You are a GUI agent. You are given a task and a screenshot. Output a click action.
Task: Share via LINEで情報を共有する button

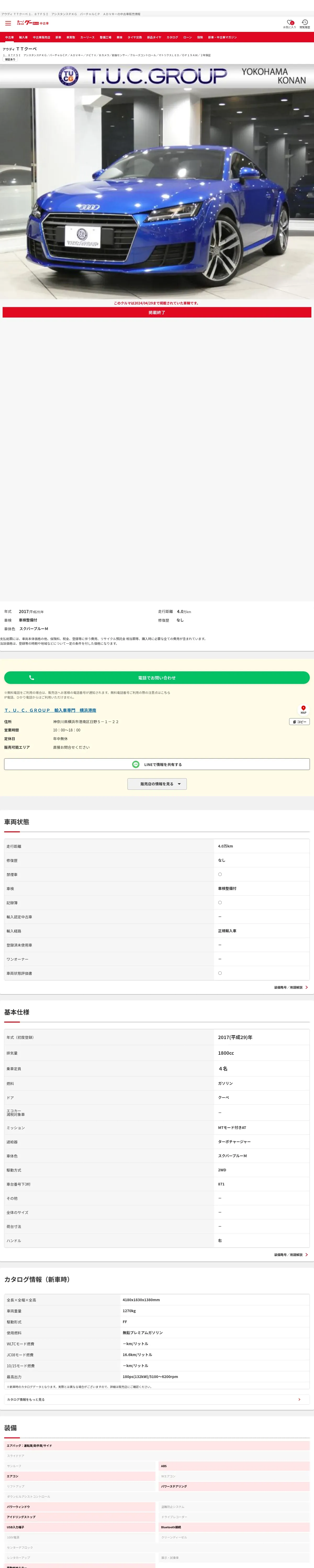tap(157, 764)
